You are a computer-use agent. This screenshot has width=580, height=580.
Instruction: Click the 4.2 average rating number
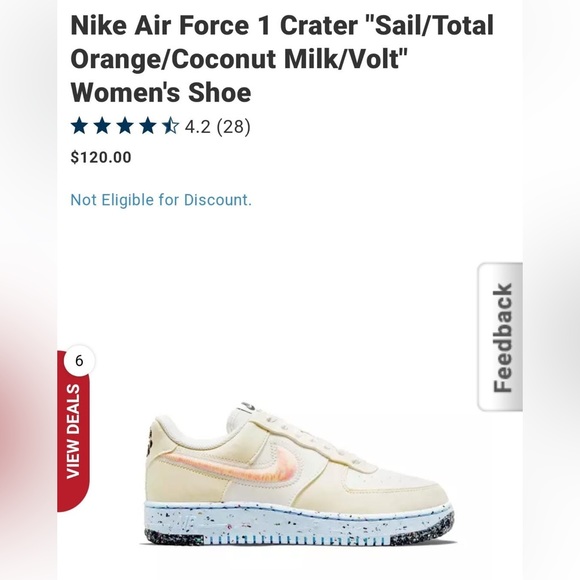click(x=198, y=127)
